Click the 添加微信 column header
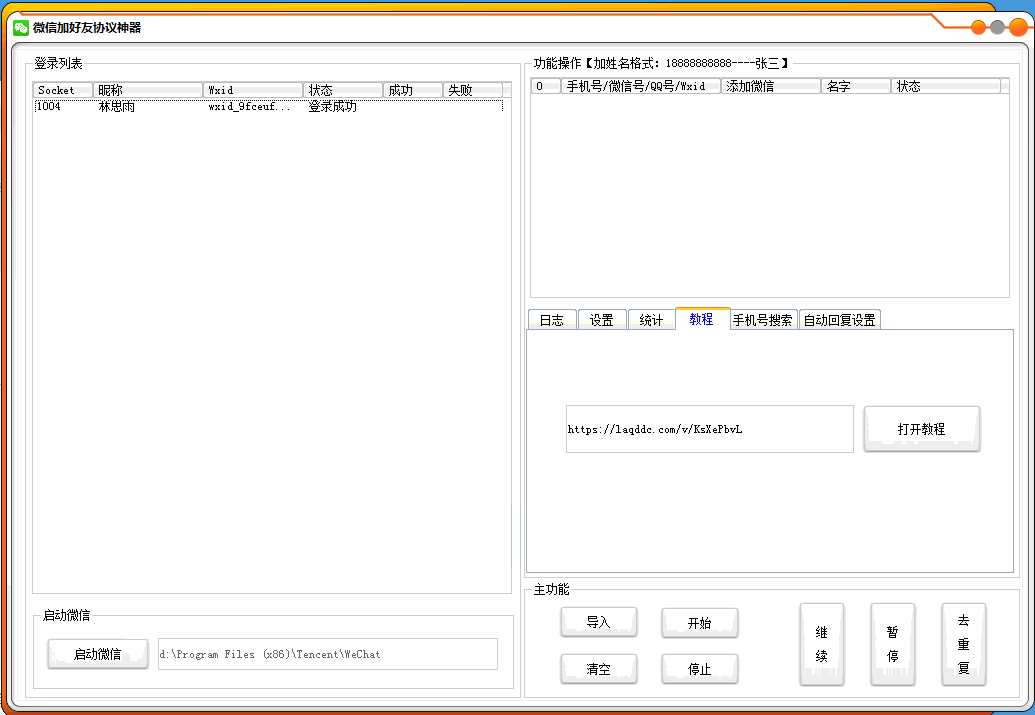This screenshot has height=715, width=1035. [x=770, y=87]
